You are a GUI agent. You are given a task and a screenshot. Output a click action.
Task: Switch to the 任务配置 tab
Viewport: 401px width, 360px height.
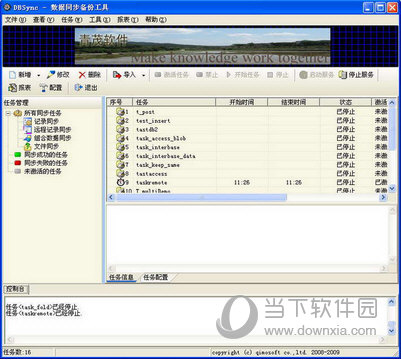pos(156,277)
